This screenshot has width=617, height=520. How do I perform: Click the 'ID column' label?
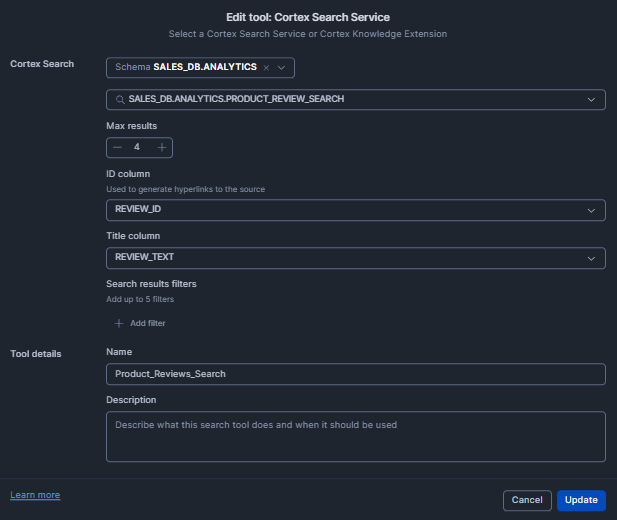(x=128, y=174)
